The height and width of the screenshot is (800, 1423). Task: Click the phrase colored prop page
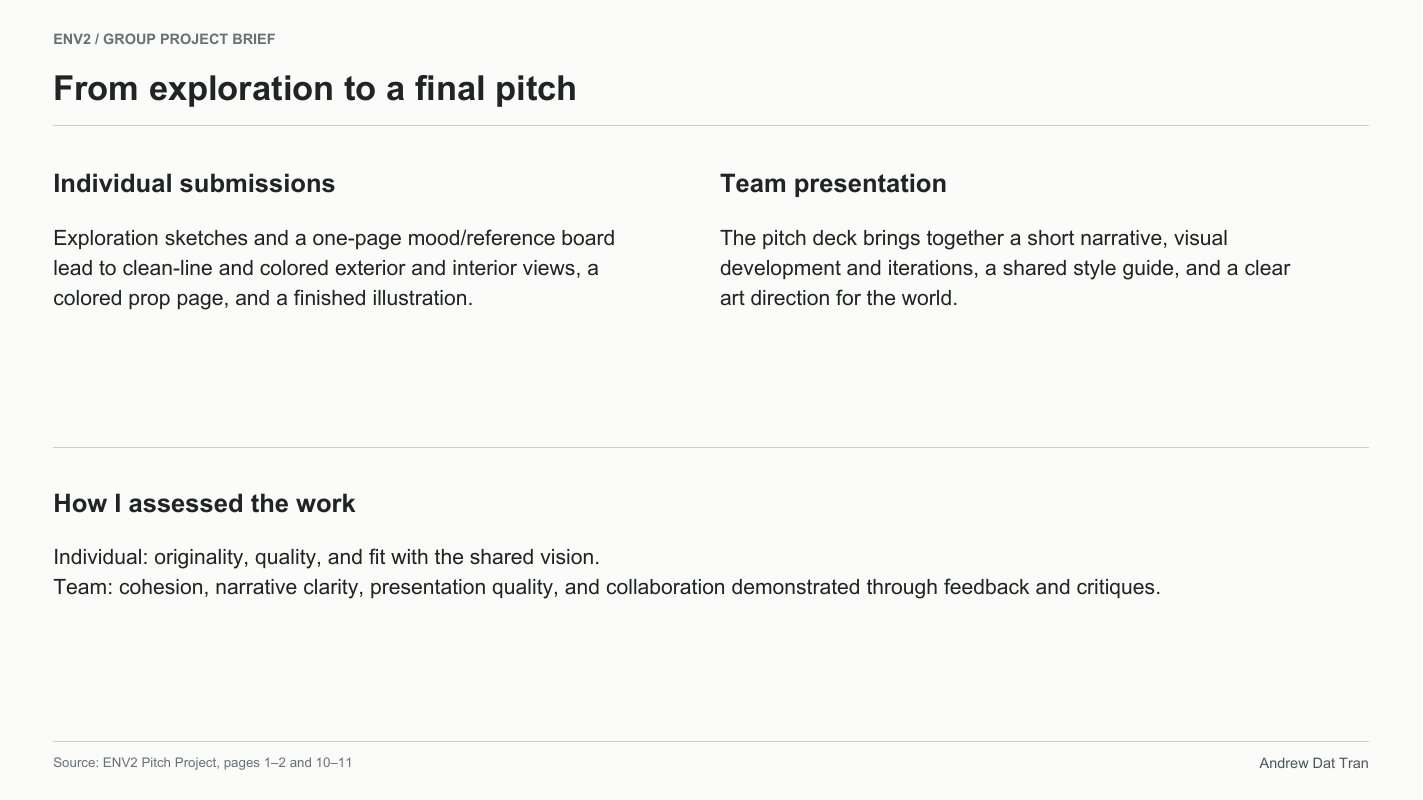pyautogui.click(x=141, y=298)
